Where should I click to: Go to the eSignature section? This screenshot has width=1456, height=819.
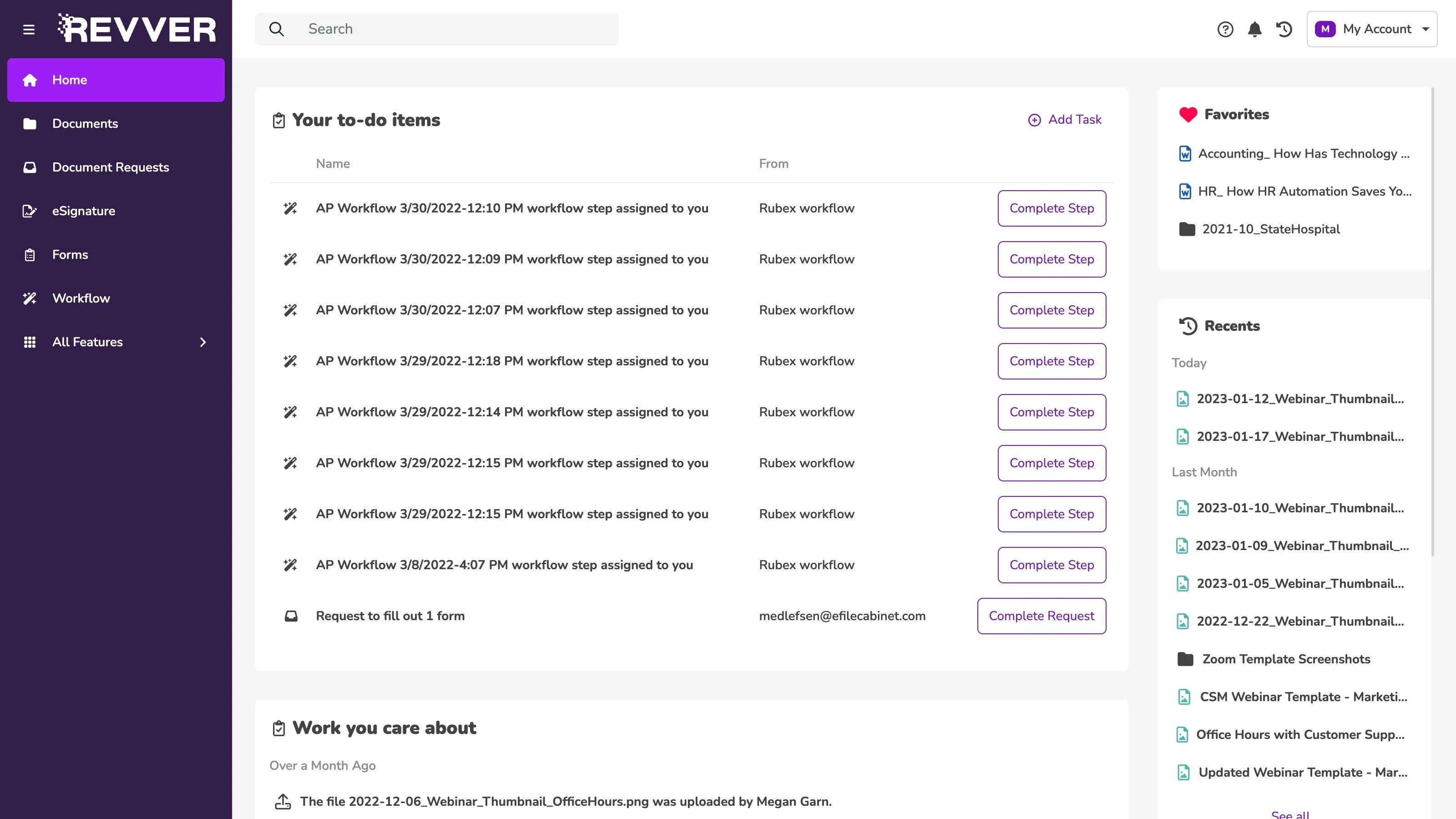(x=84, y=211)
